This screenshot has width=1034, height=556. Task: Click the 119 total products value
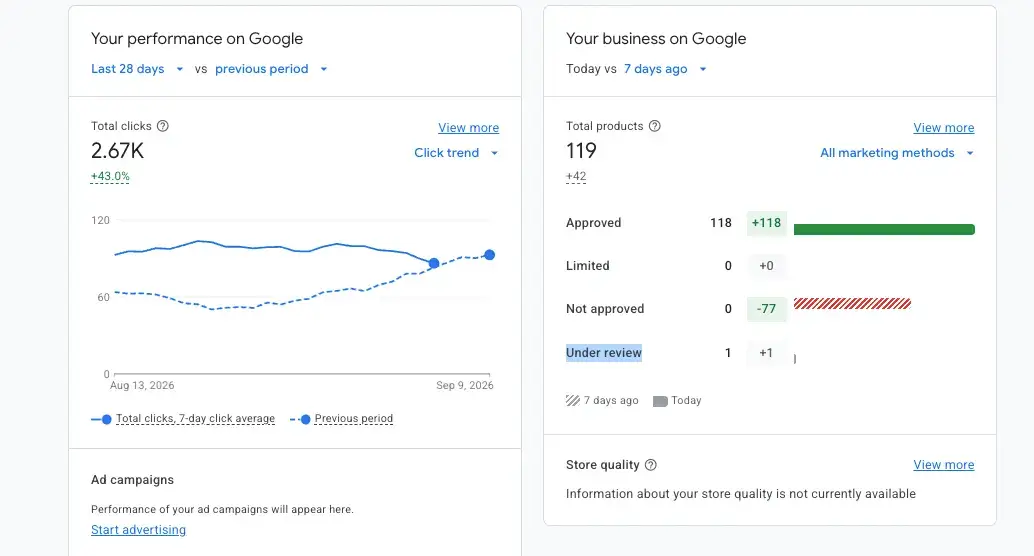tap(581, 151)
